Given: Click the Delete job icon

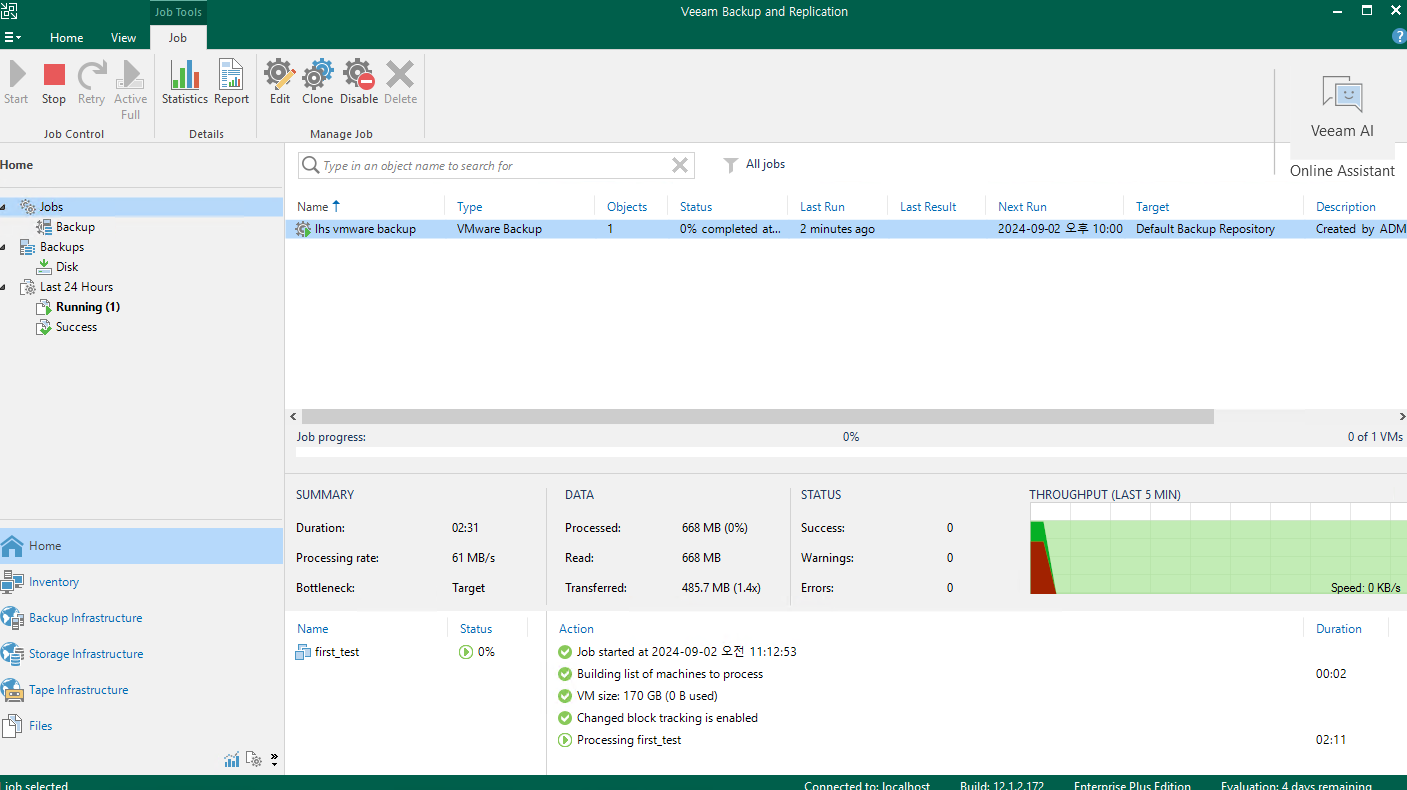Looking at the screenshot, I should [400, 82].
